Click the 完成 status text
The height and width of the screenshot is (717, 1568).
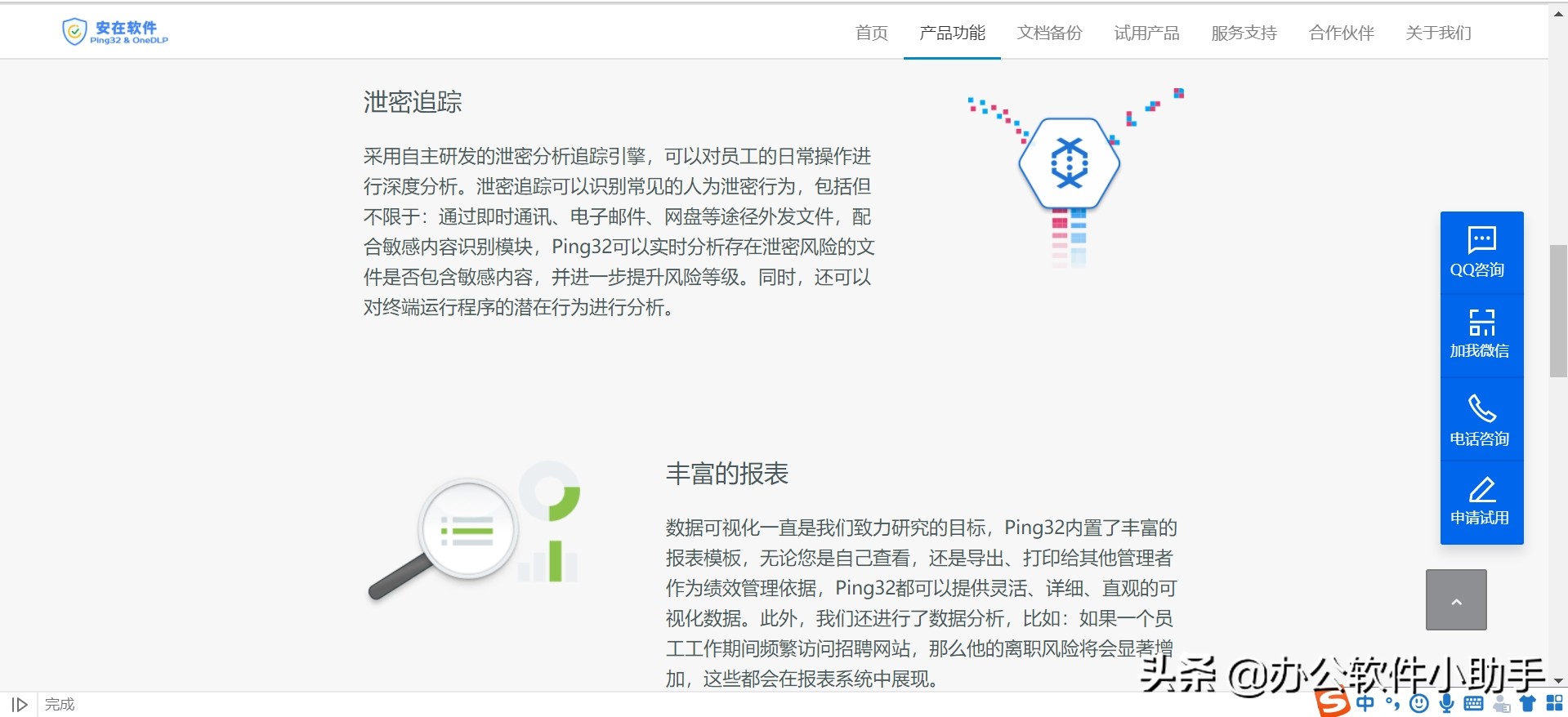[x=60, y=704]
